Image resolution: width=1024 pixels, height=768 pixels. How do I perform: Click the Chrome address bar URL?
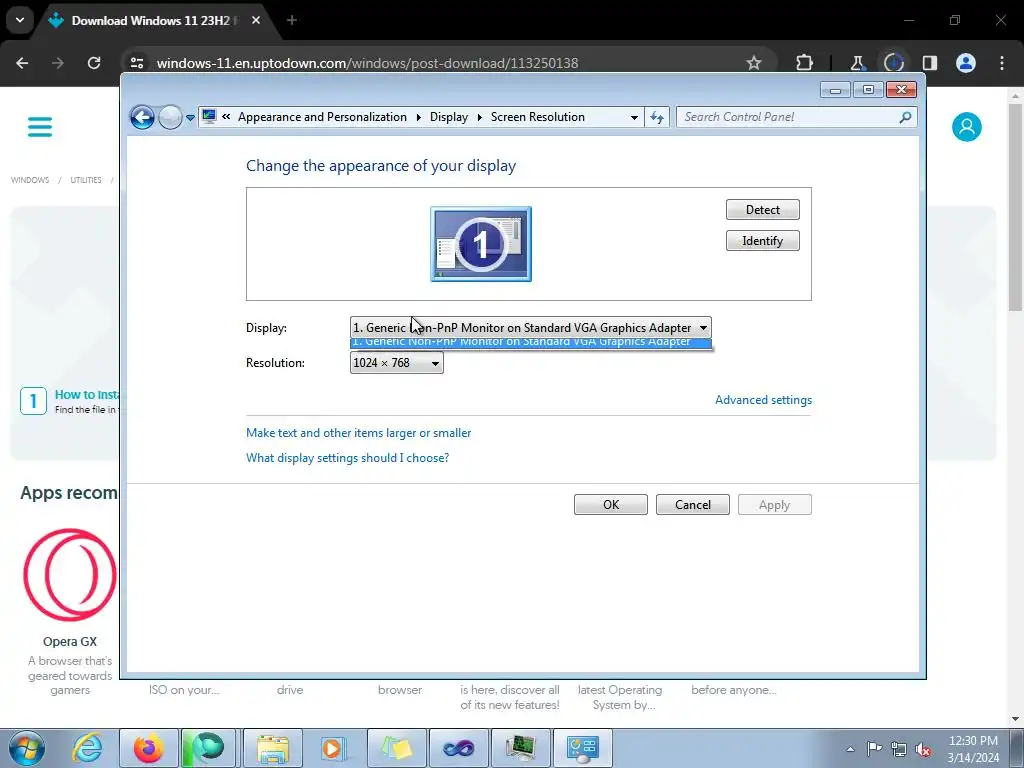(367, 63)
